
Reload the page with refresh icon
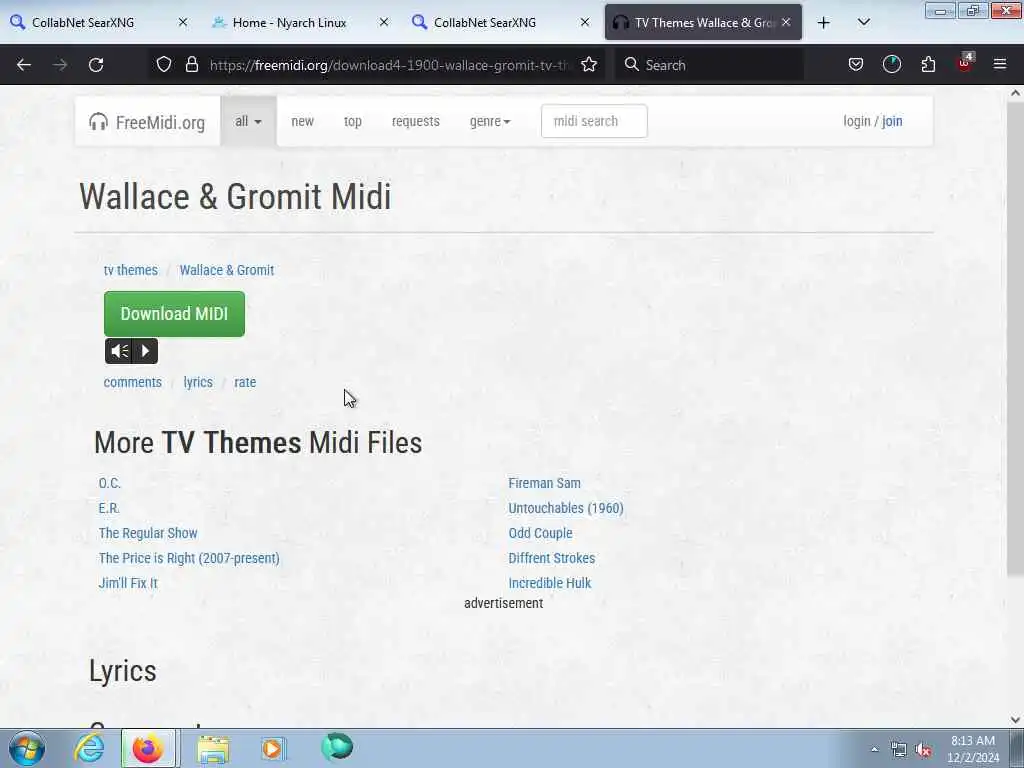(x=96, y=65)
